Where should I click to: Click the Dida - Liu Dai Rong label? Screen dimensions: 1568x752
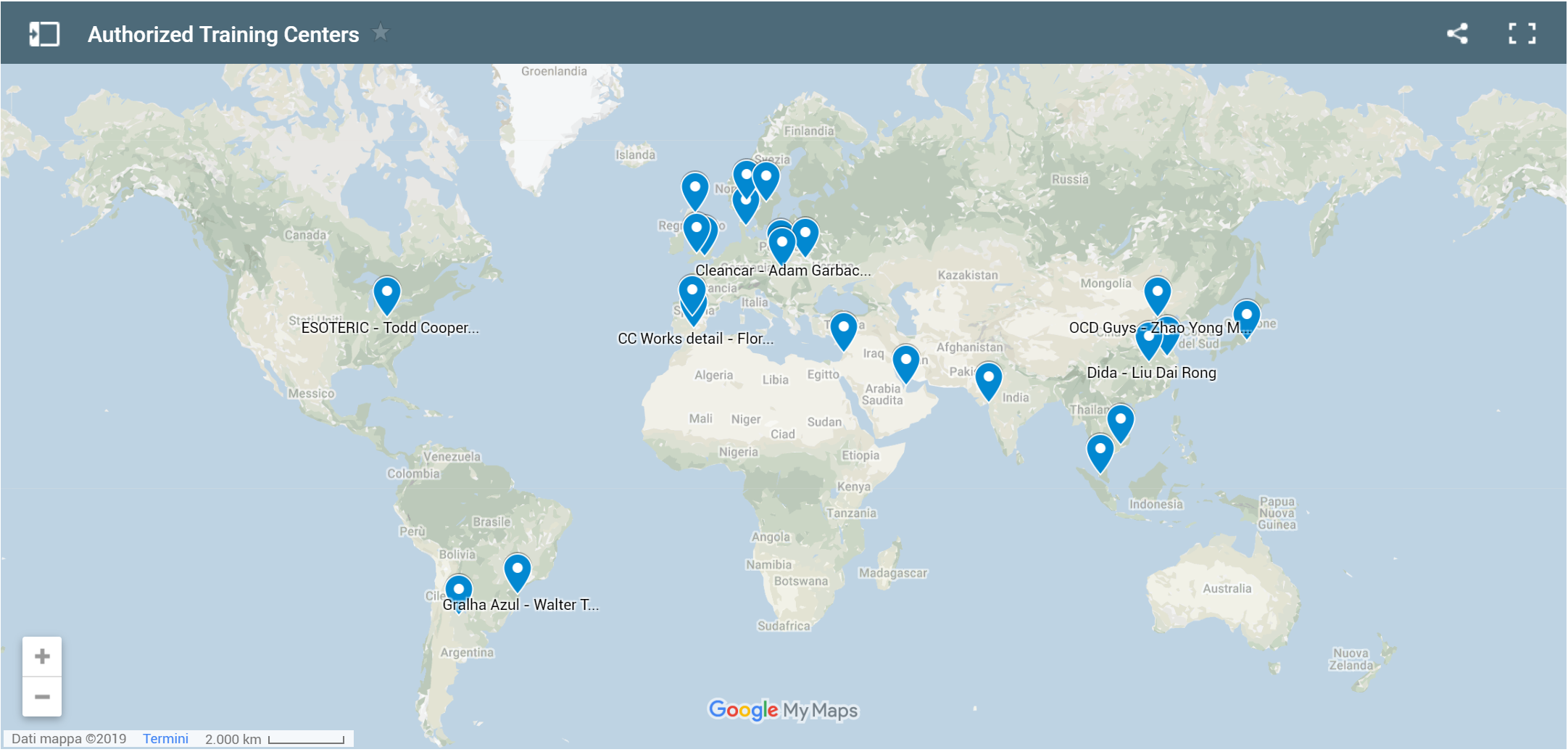click(x=1151, y=373)
